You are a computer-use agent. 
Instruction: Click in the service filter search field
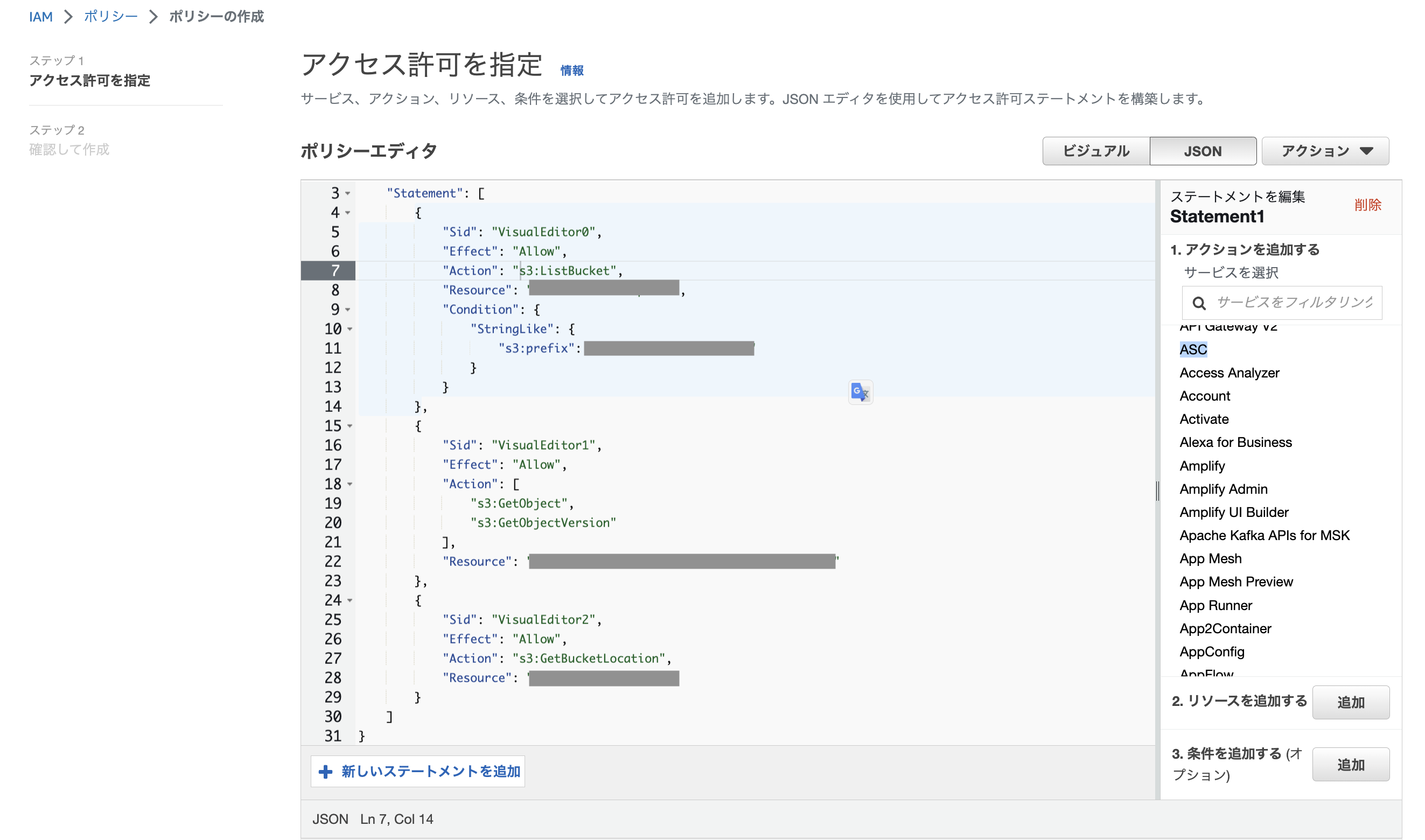(1293, 303)
